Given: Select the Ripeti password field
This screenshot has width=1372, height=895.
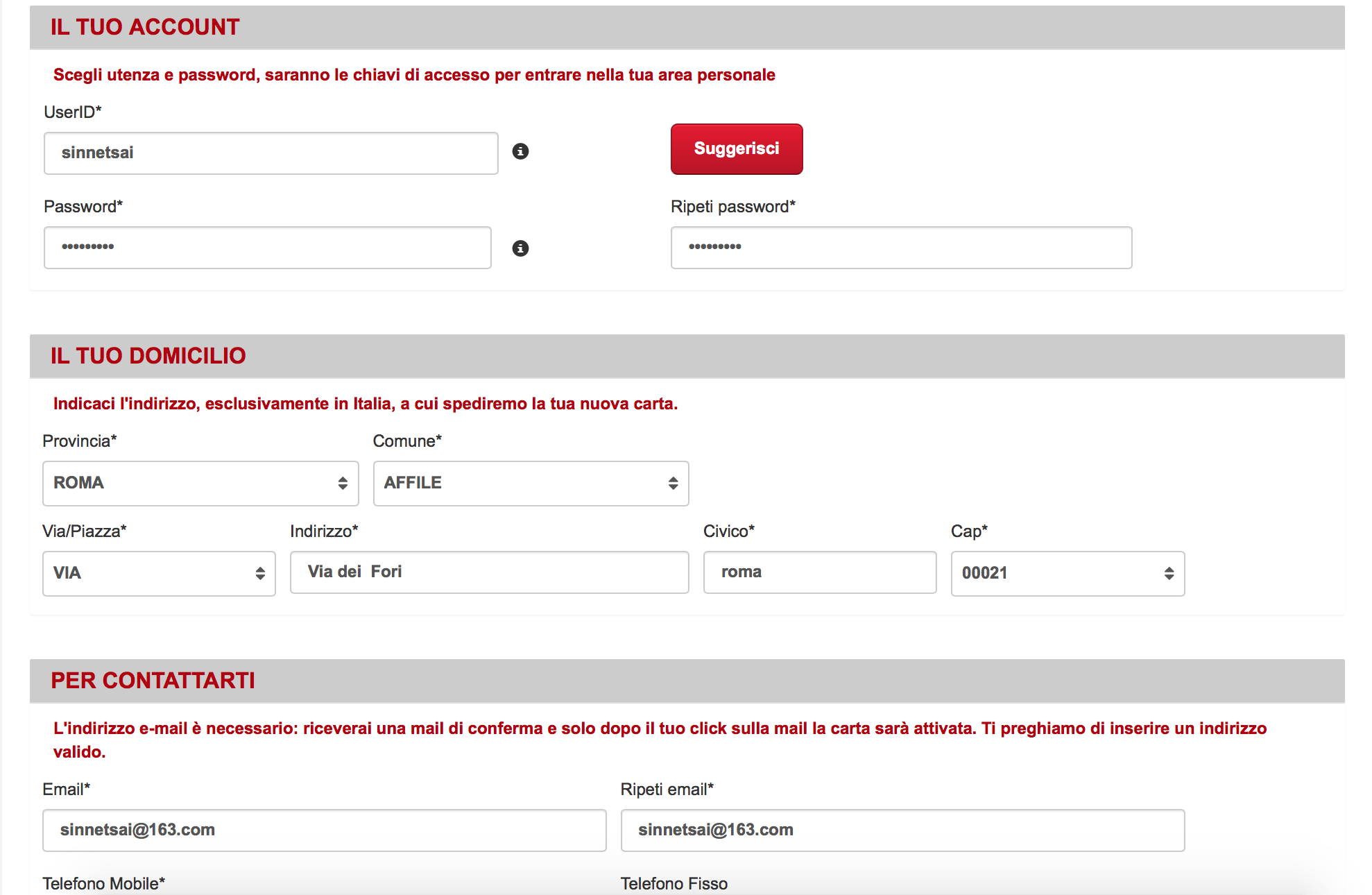Looking at the screenshot, I should [x=901, y=248].
